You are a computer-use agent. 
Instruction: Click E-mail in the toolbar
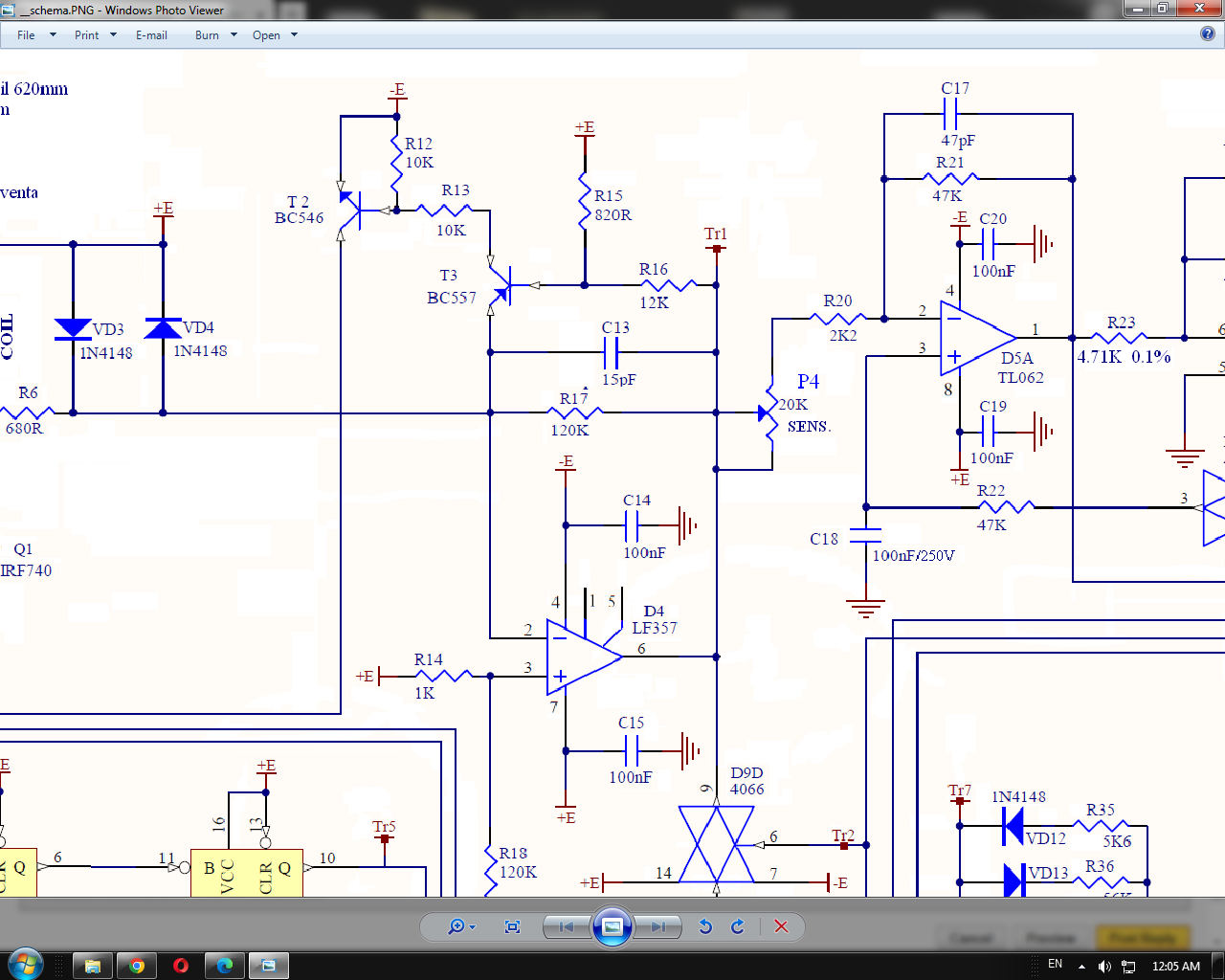coord(151,35)
